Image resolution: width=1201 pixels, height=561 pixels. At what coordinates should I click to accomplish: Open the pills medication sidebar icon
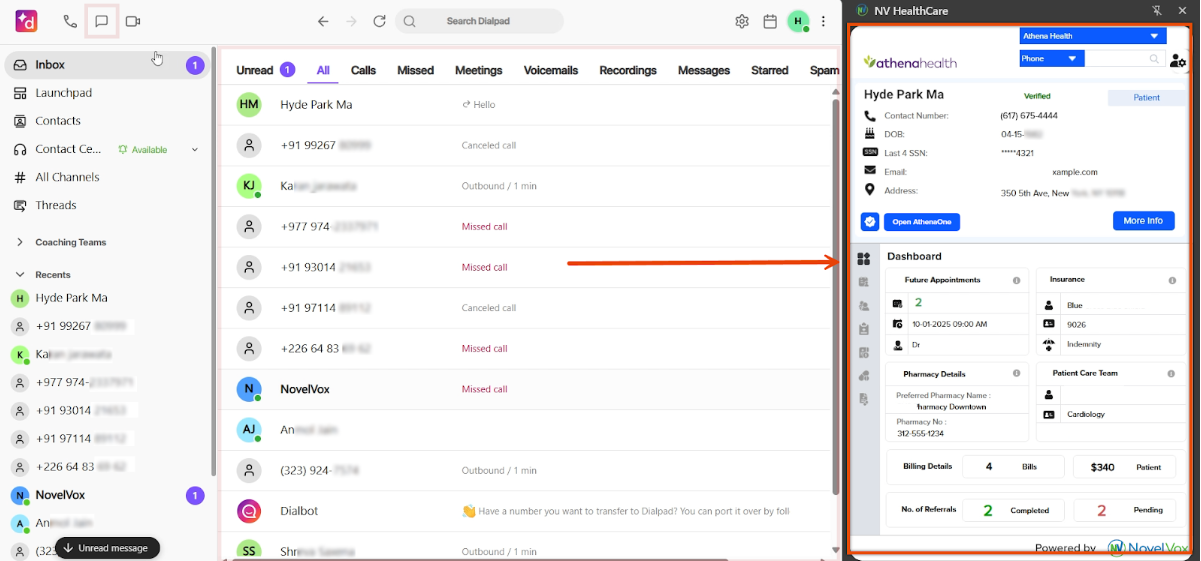864,376
